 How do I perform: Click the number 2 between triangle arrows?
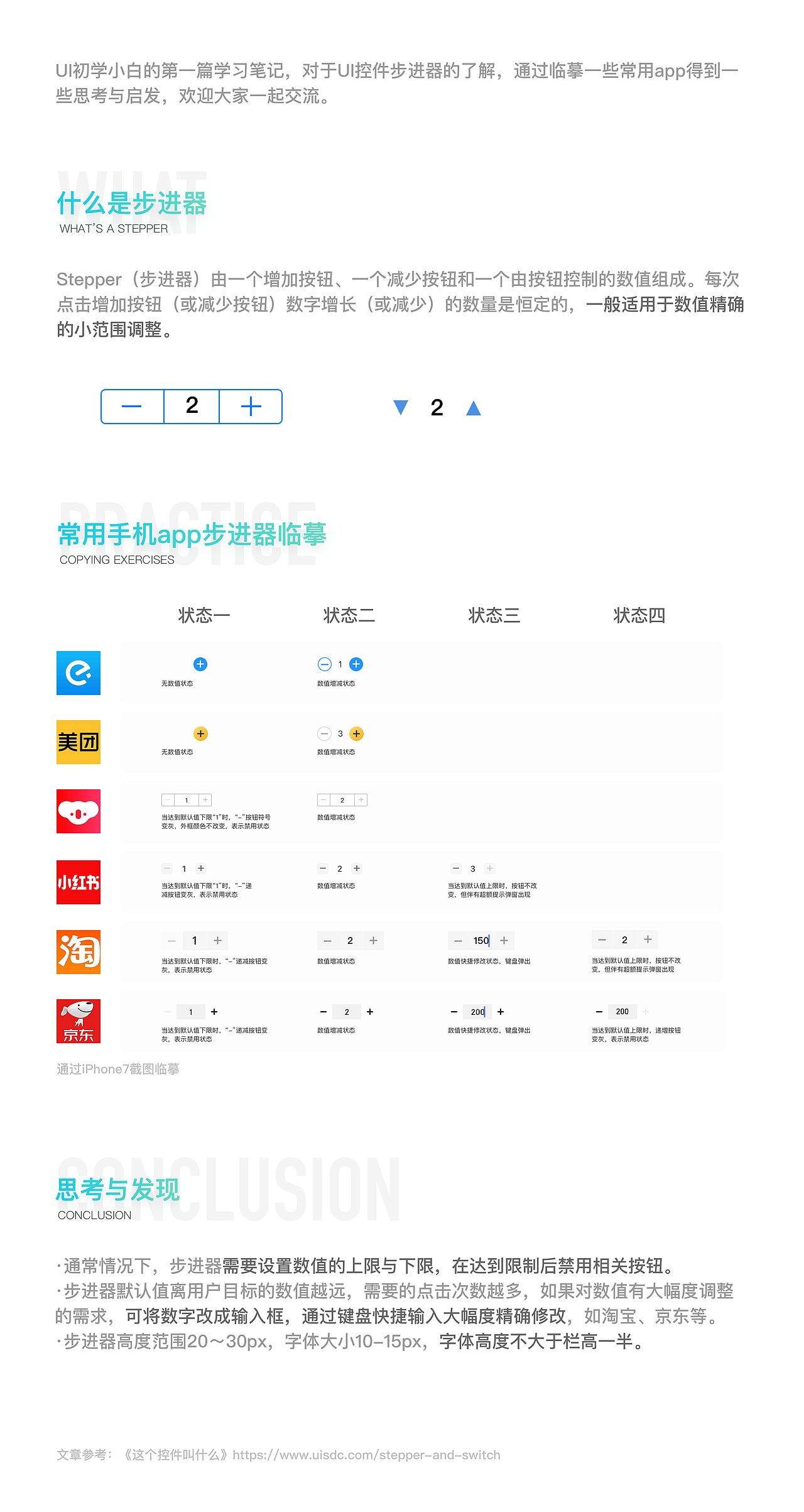(437, 408)
